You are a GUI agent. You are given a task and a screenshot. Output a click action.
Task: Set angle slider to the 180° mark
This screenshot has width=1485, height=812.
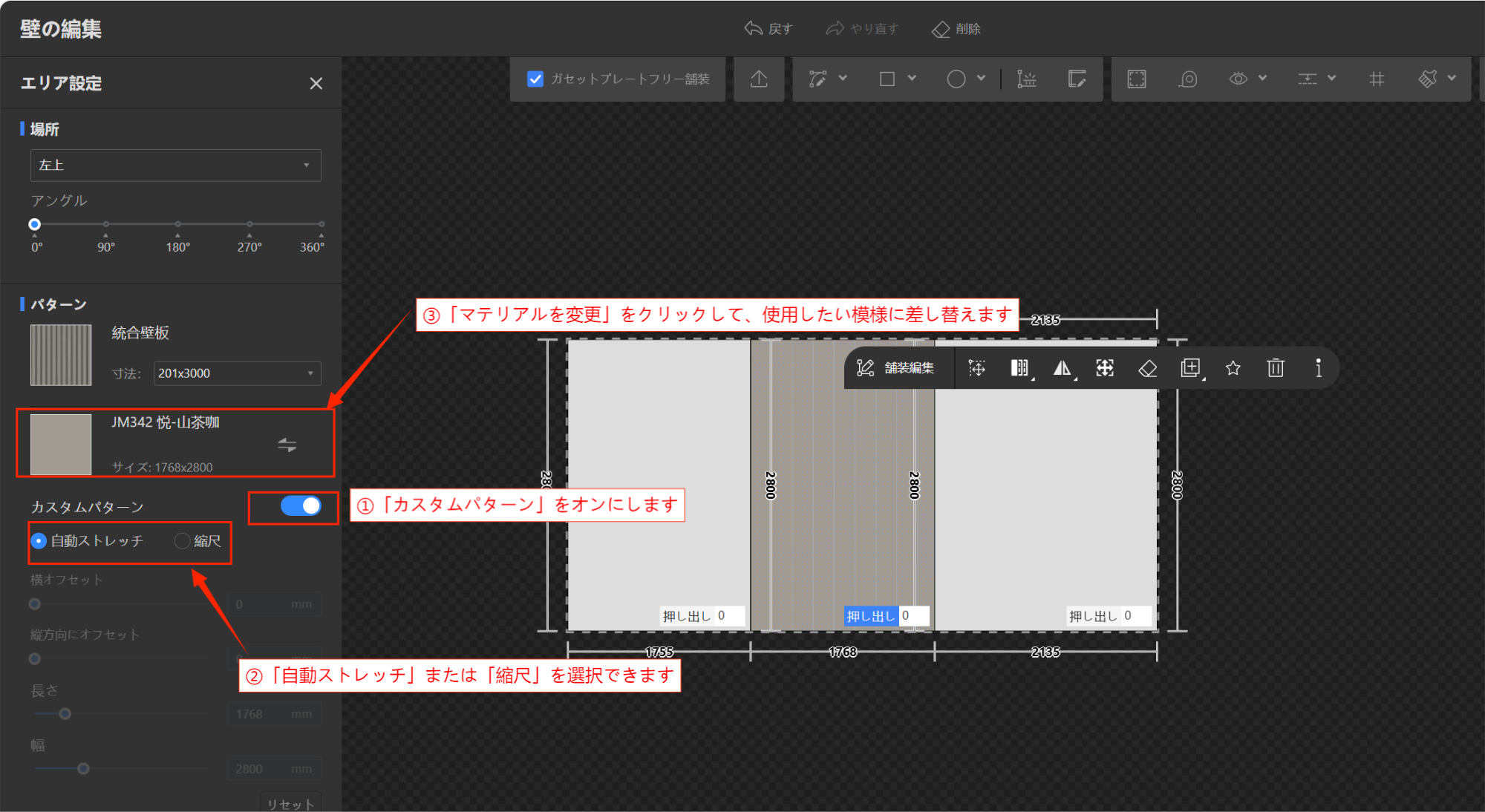177,224
